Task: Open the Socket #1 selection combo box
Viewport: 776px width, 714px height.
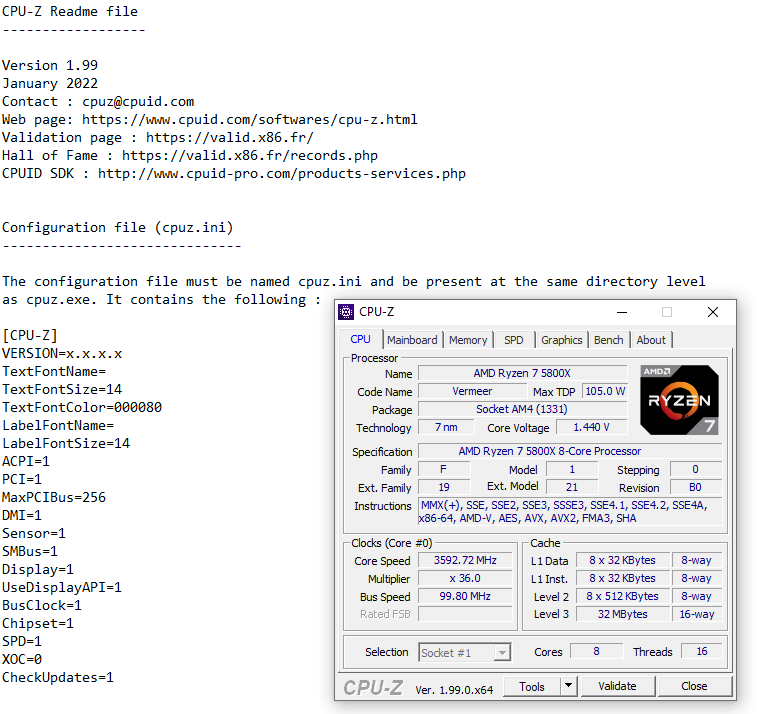Action: 465,653
